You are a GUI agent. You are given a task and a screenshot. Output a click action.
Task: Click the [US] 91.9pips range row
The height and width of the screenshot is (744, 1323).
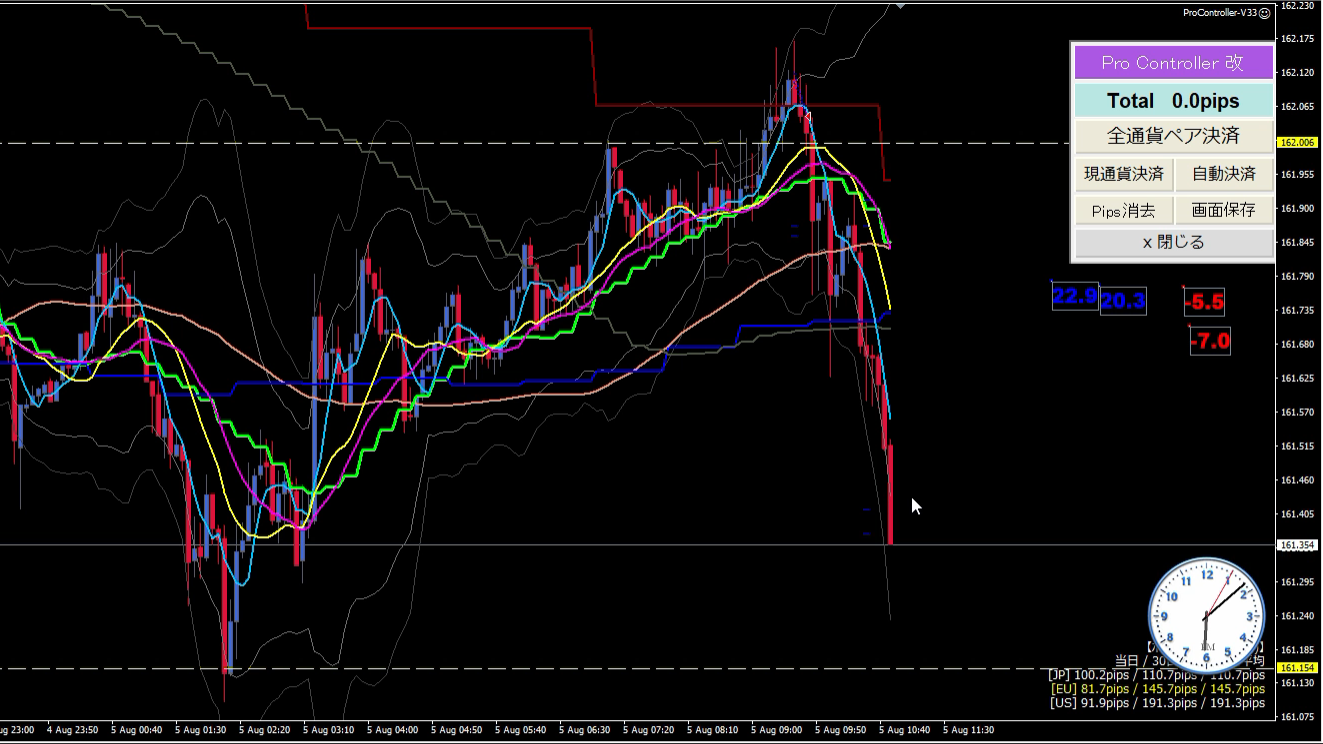[1157, 703]
